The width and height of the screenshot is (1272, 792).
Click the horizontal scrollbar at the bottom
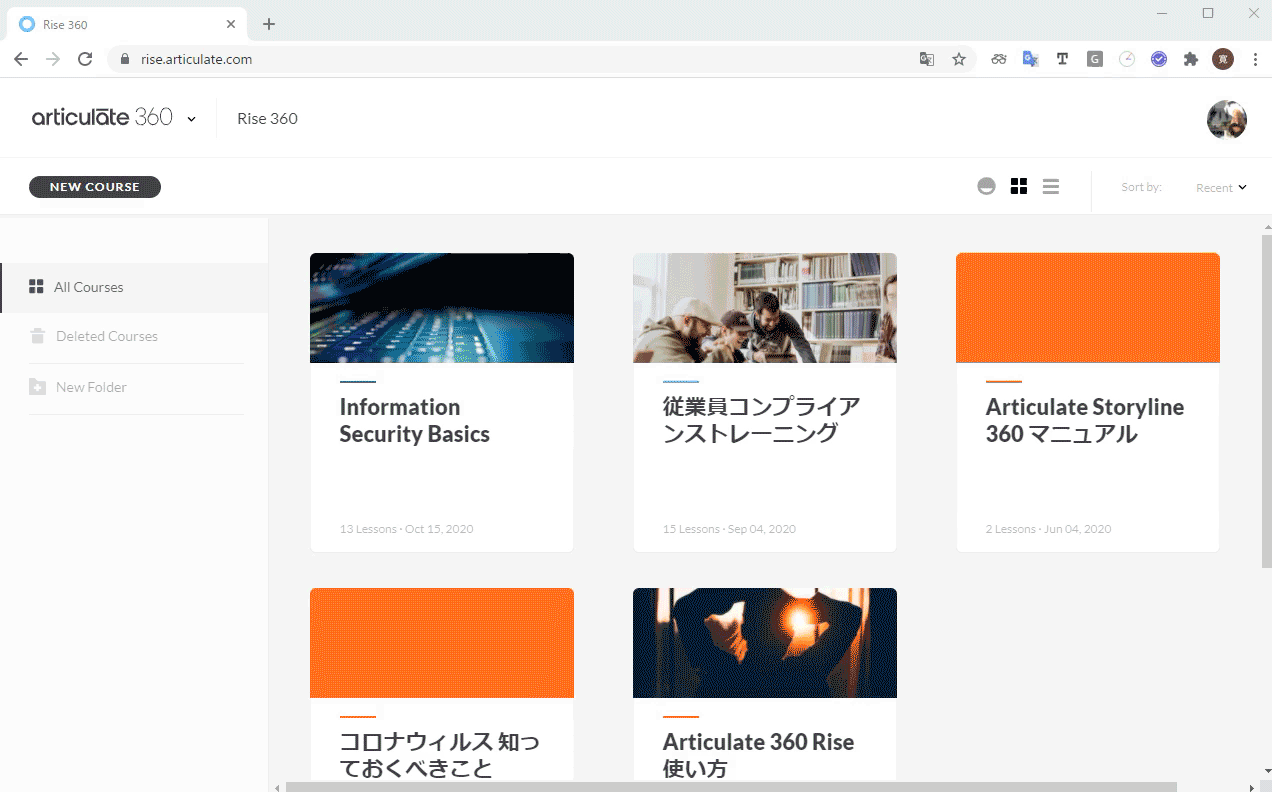pyautogui.click(x=731, y=787)
